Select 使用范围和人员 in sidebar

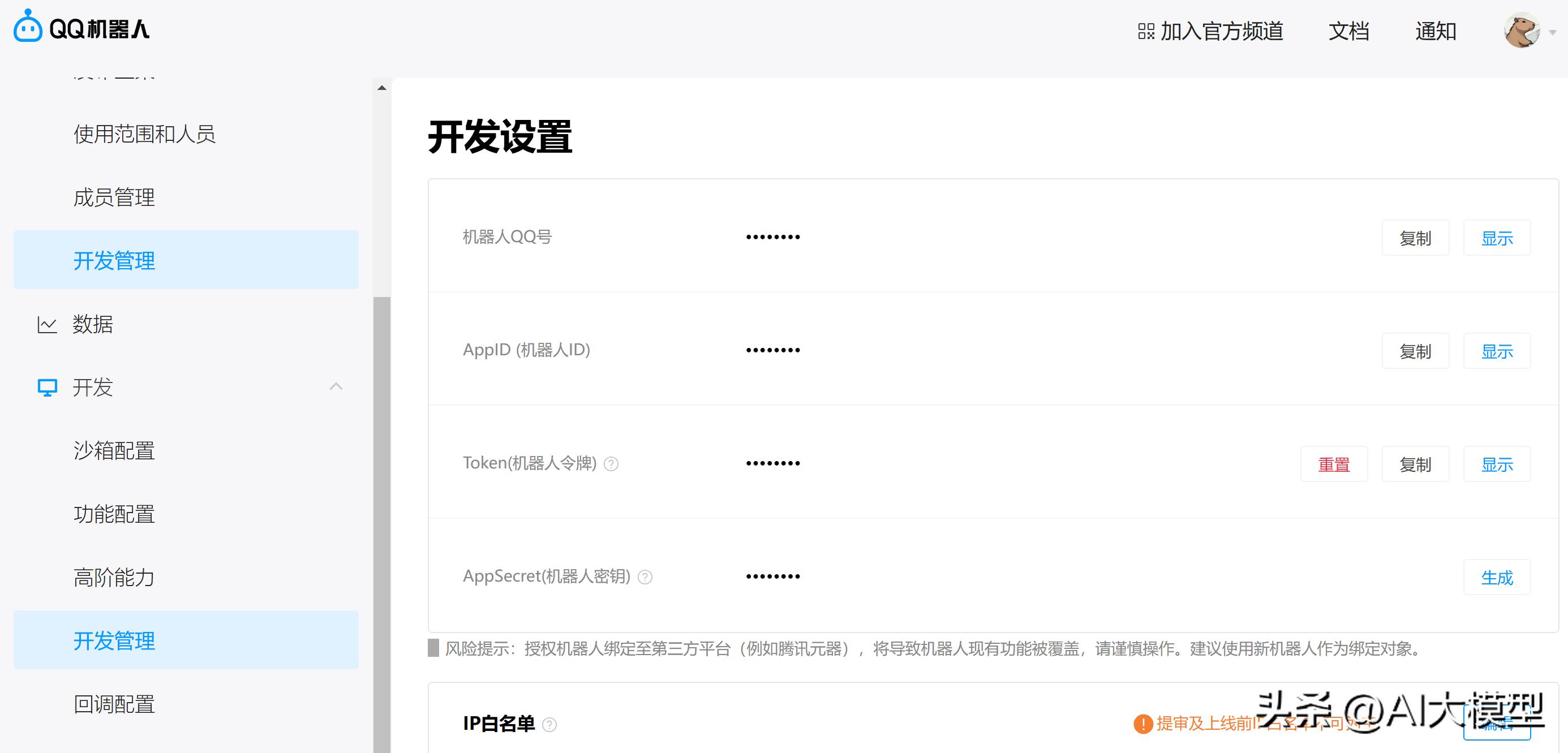(x=144, y=134)
